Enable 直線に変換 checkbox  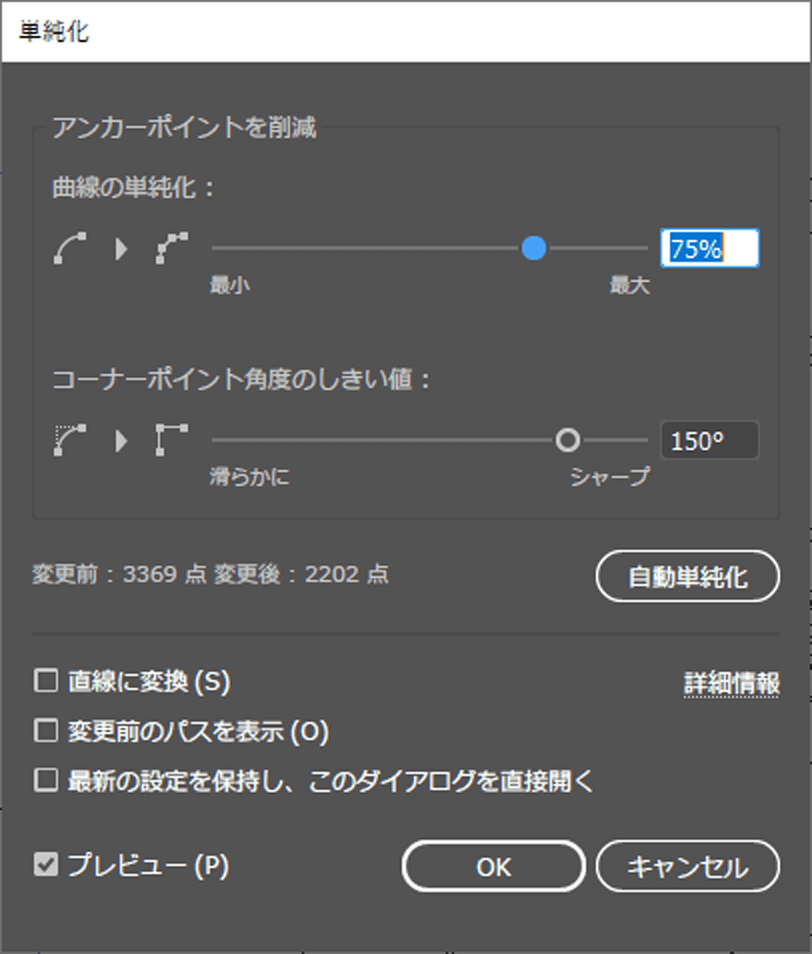[46, 681]
